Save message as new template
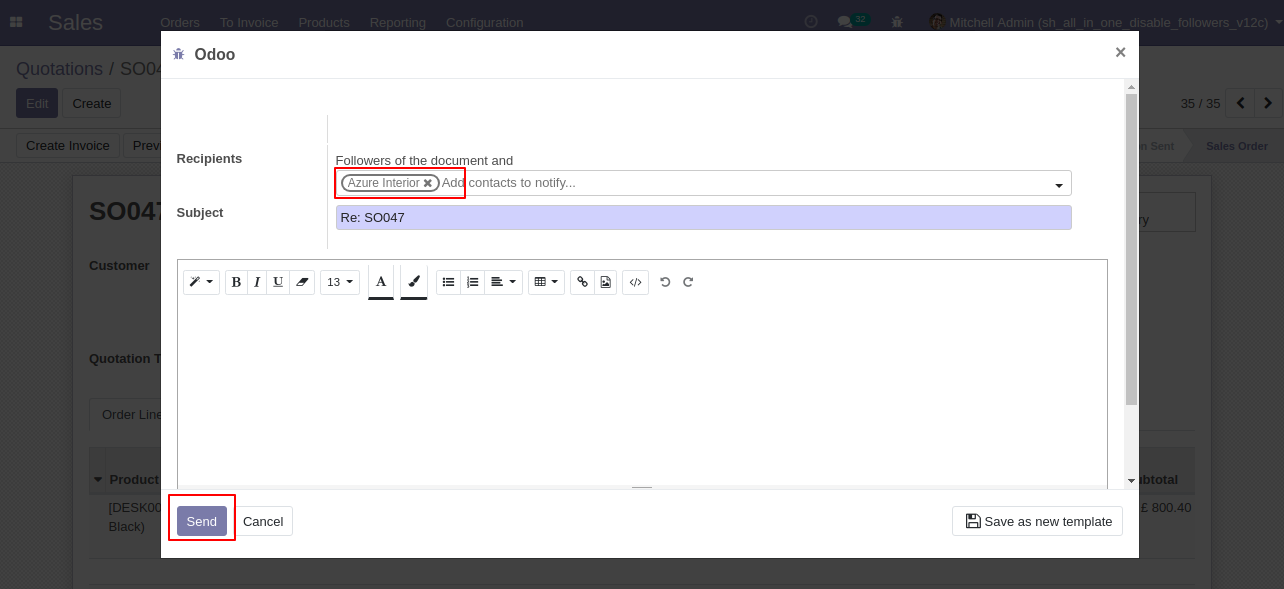Viewport: 1284px width, 589px height. click(1037, 521)
